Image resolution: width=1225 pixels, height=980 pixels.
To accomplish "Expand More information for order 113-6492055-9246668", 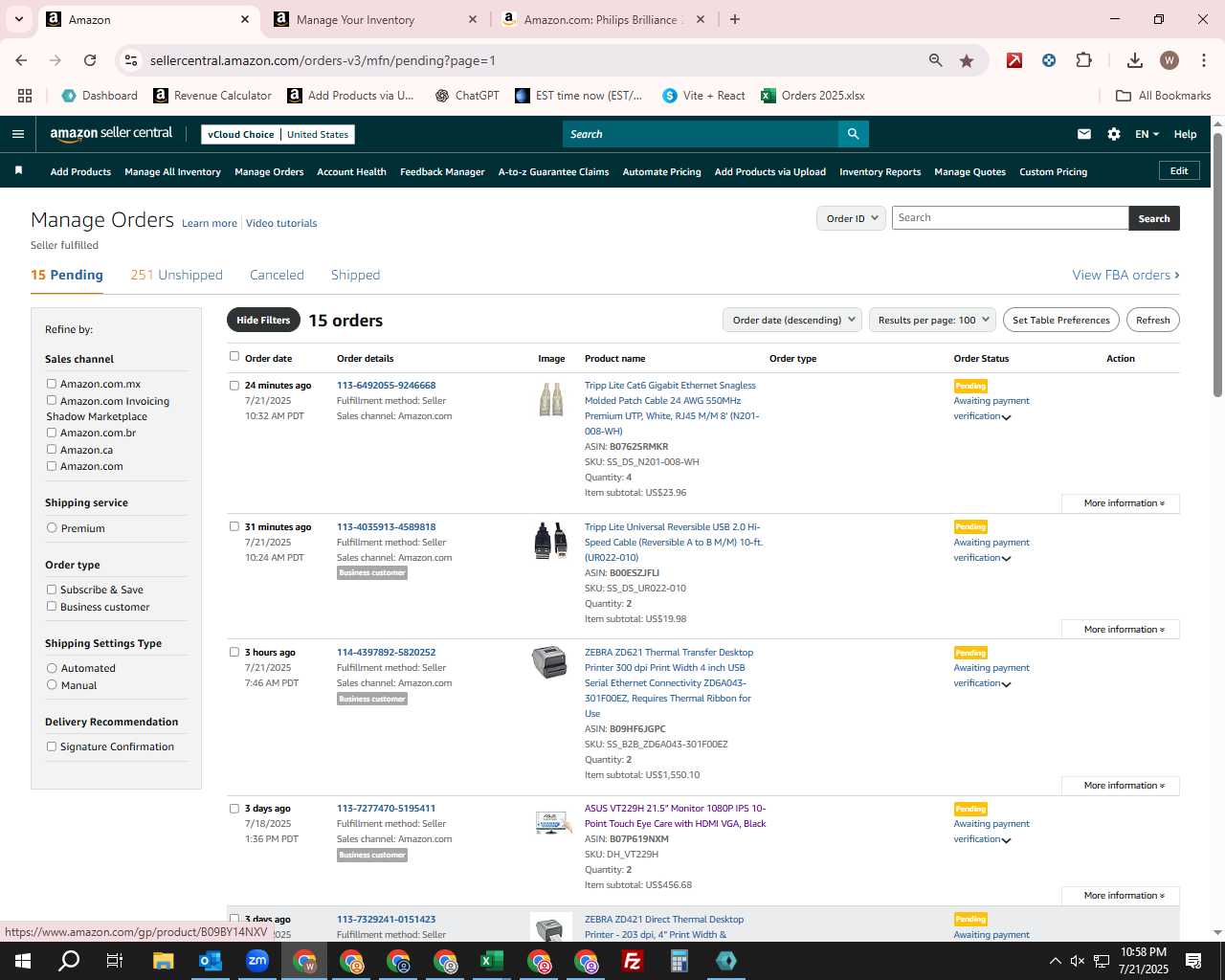I will point(1121,502).
